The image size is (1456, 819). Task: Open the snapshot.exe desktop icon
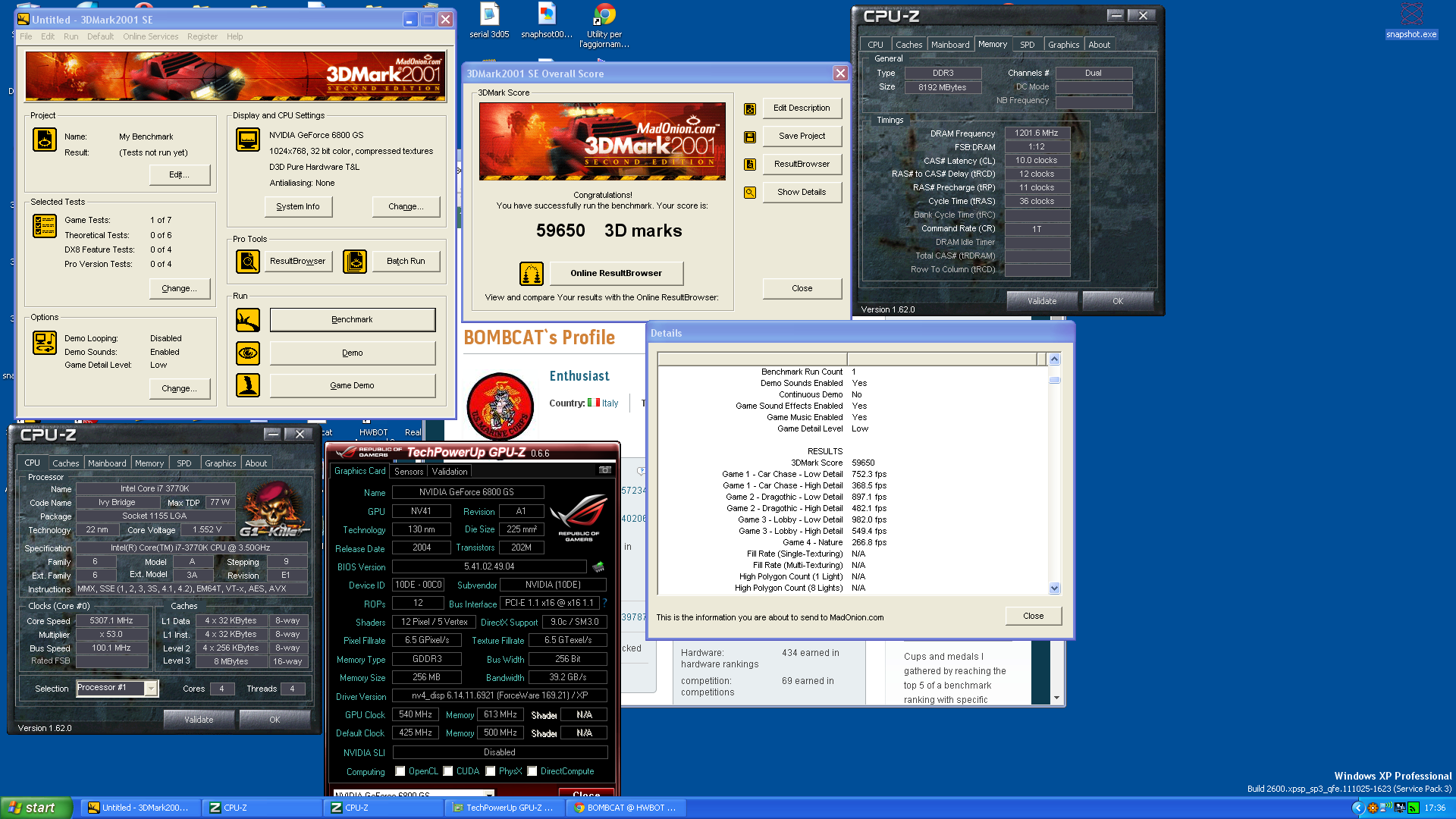[1411, 20]
